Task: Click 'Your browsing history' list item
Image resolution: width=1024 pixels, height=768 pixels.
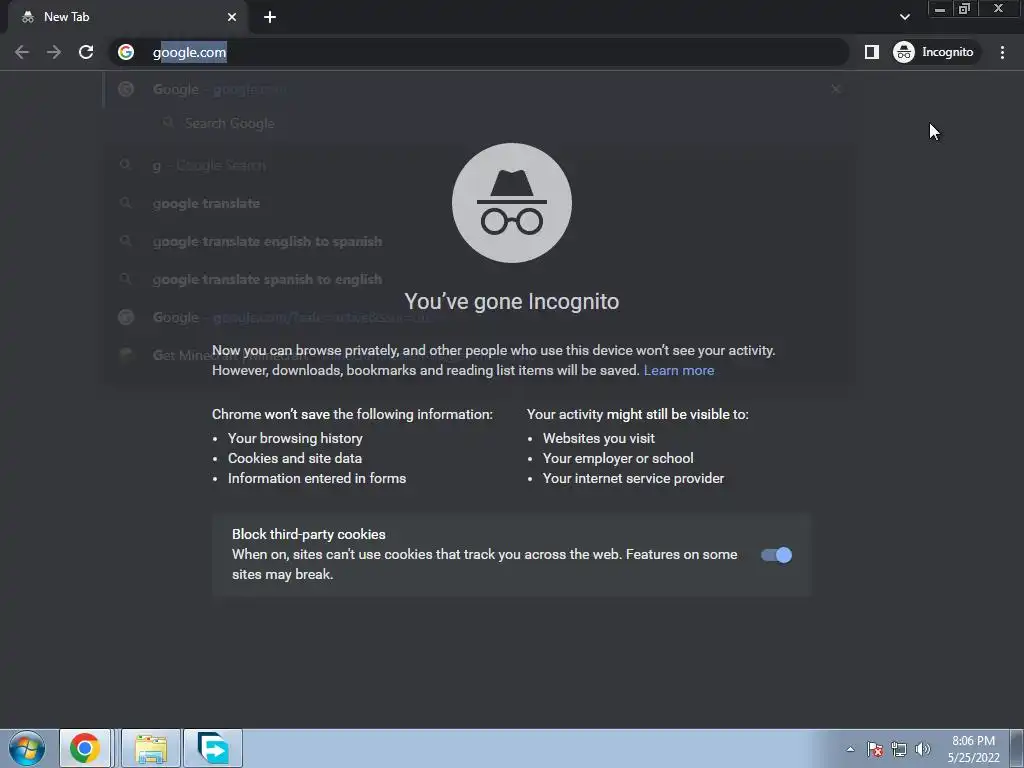Action: pos(295,438)
